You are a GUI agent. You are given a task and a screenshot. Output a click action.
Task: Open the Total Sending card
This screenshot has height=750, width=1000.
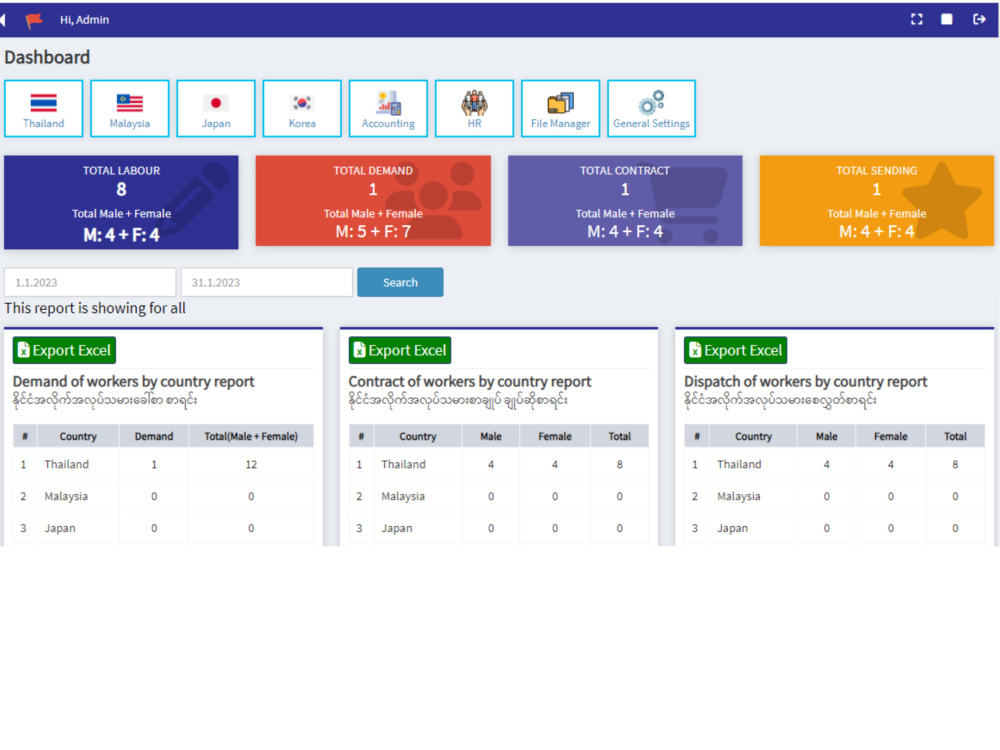tap(877, 201)
